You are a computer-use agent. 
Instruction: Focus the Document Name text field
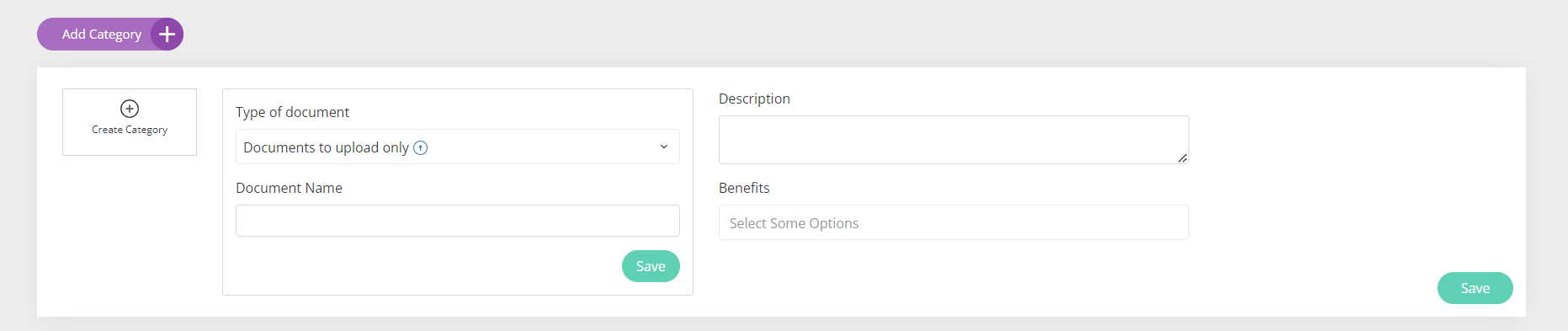coord(458,221)
